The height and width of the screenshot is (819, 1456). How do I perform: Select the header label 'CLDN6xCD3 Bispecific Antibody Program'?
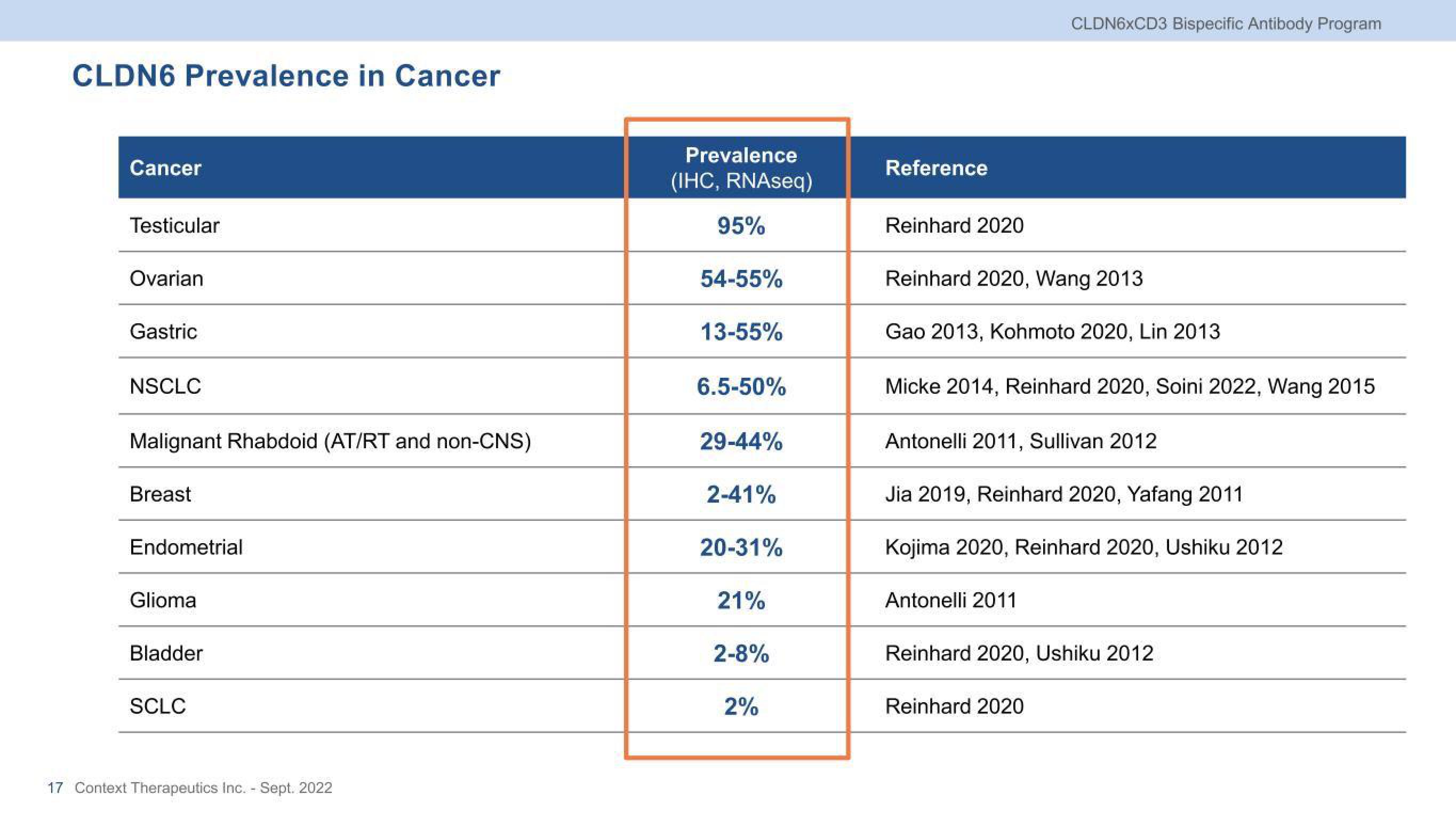tap(1226, 24)
